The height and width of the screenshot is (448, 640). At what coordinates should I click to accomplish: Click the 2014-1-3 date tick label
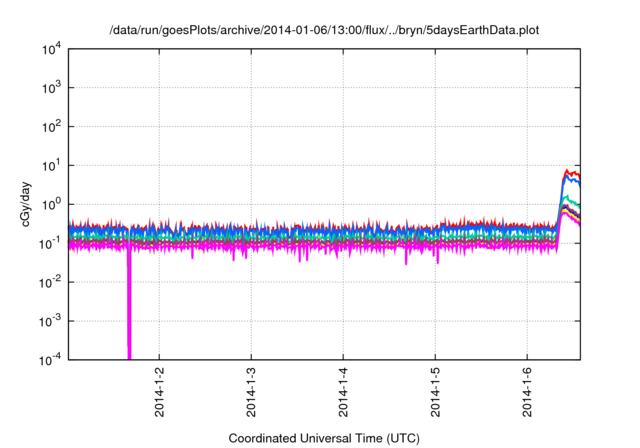tap(251, 392)
